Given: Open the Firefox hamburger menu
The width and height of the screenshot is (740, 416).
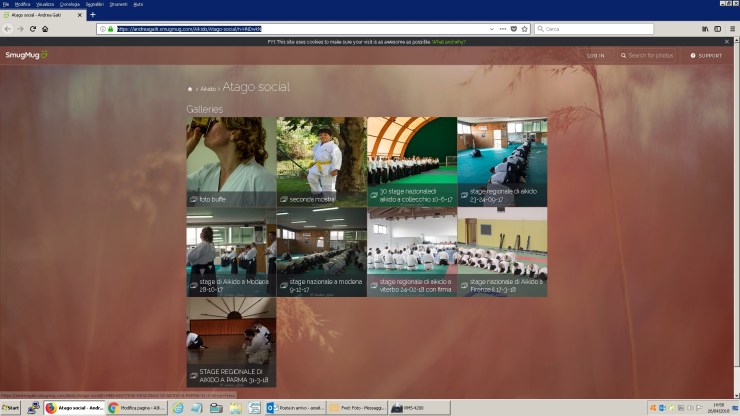Looking at the screenshot, I should [x=733, y=29].
